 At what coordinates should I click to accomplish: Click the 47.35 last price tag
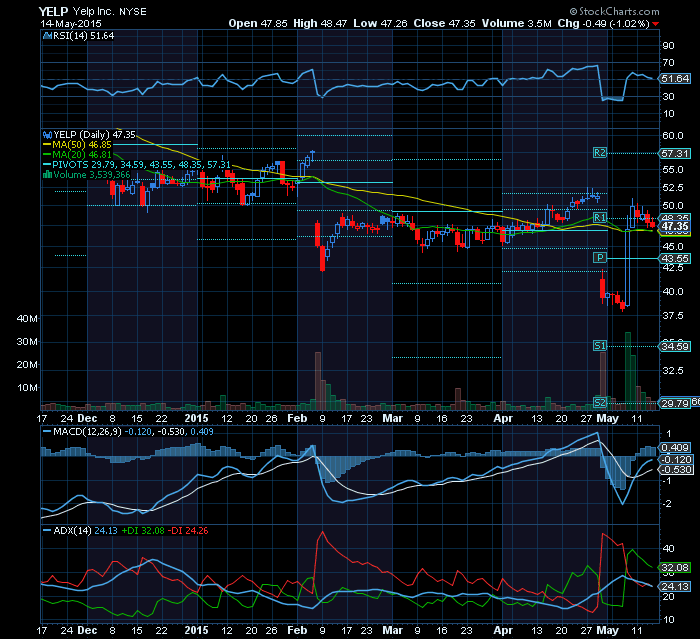675,226
